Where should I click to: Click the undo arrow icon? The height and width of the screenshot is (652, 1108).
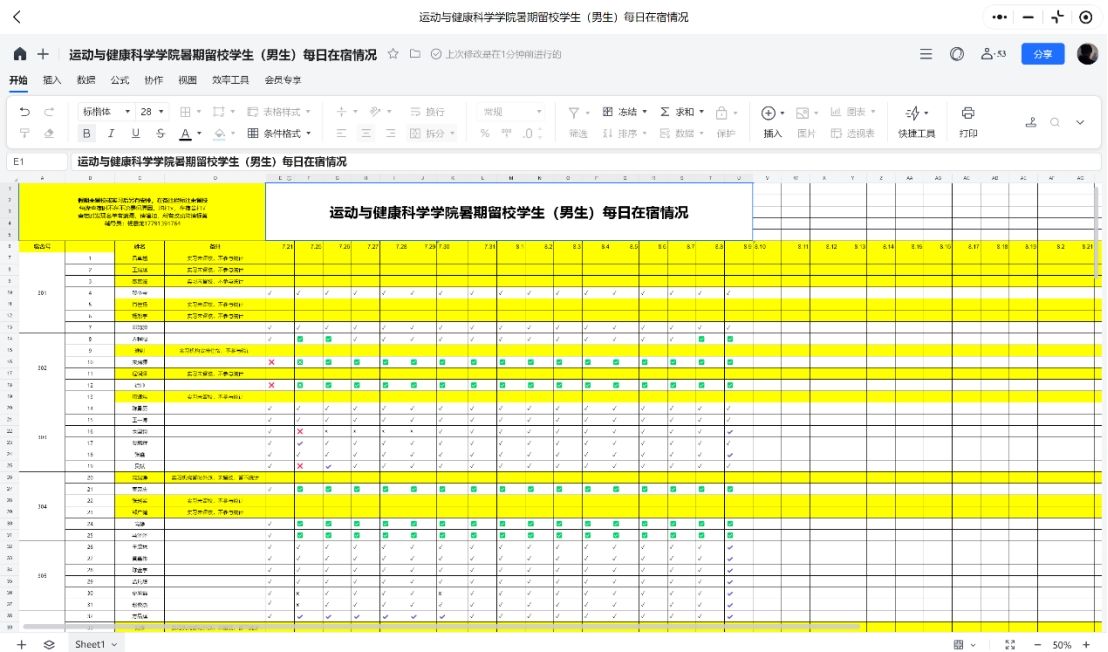point(24,112)
